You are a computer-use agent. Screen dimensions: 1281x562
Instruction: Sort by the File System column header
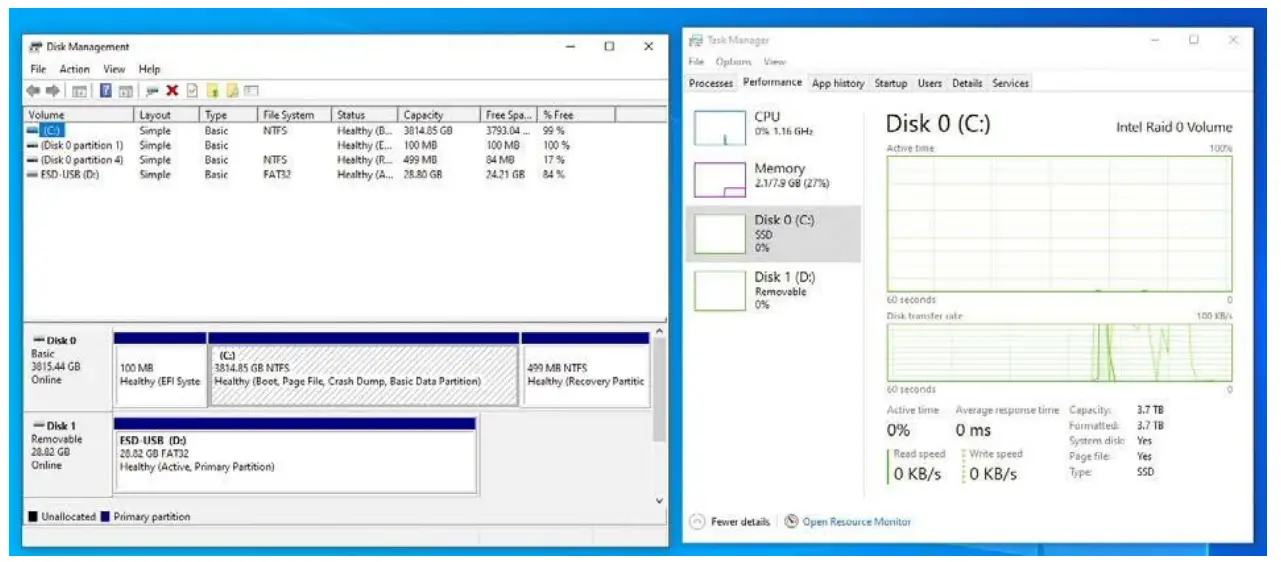pos(295,115)
